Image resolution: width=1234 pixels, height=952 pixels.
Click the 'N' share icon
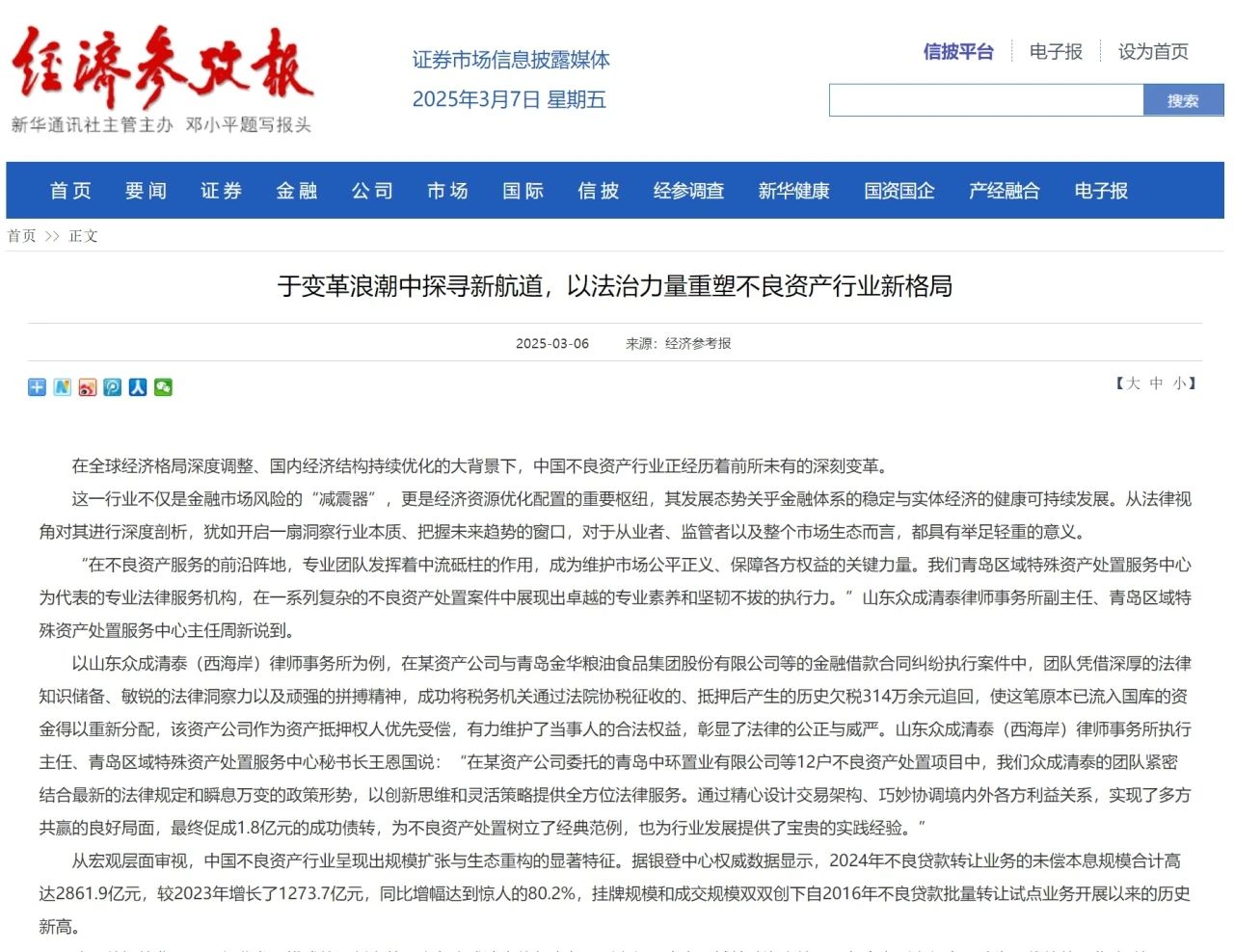point(62,387)
